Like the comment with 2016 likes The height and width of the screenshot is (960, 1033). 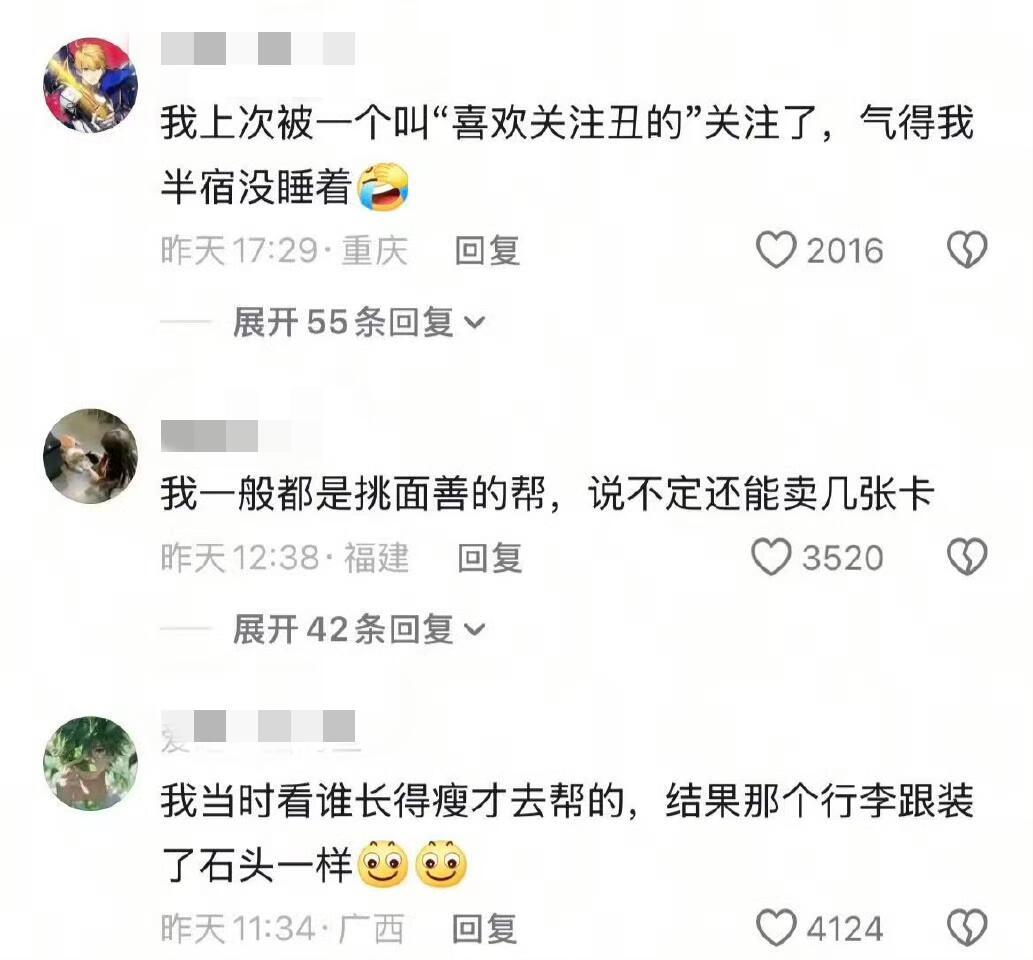coord(776,250)
